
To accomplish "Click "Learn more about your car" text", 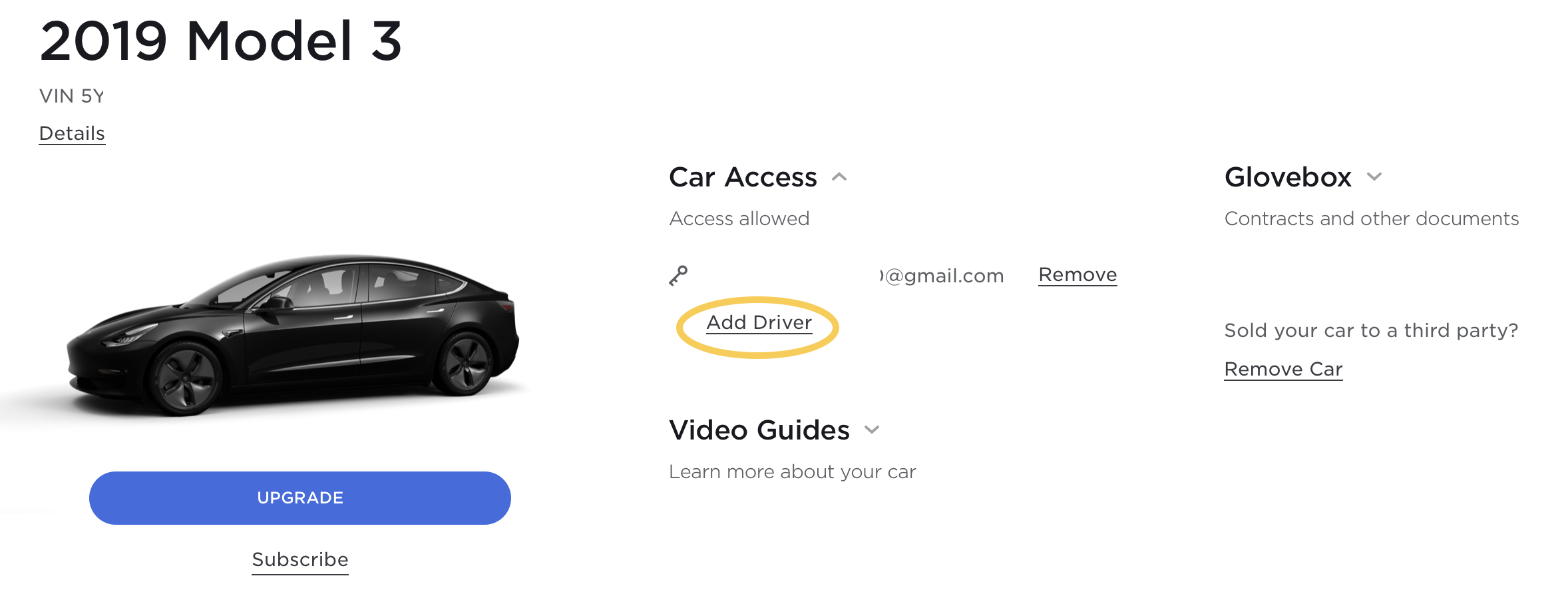I will pyautogui.click(x=793, y=472).
